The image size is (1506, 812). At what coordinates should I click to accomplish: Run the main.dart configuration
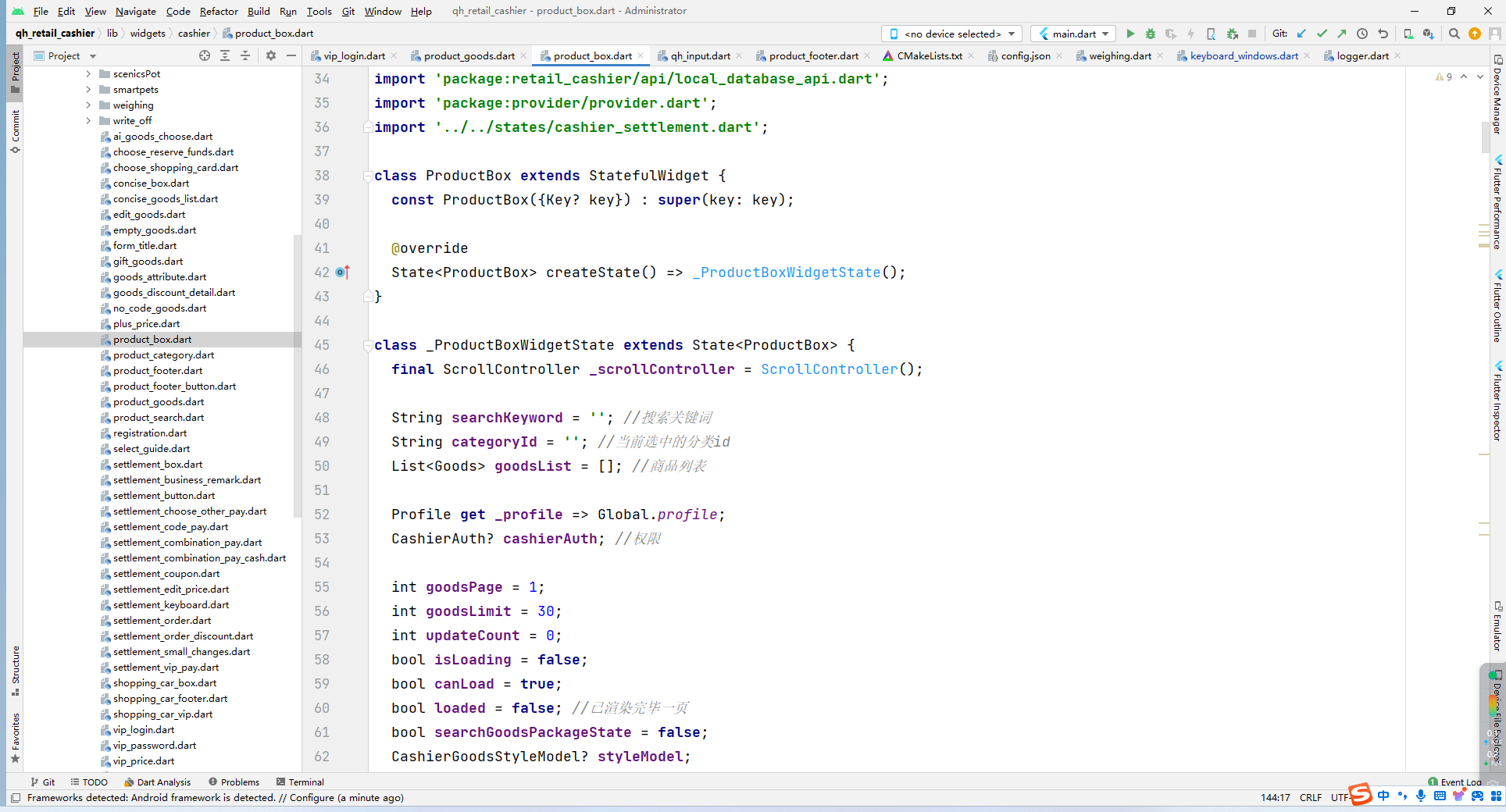[1130, 34]
